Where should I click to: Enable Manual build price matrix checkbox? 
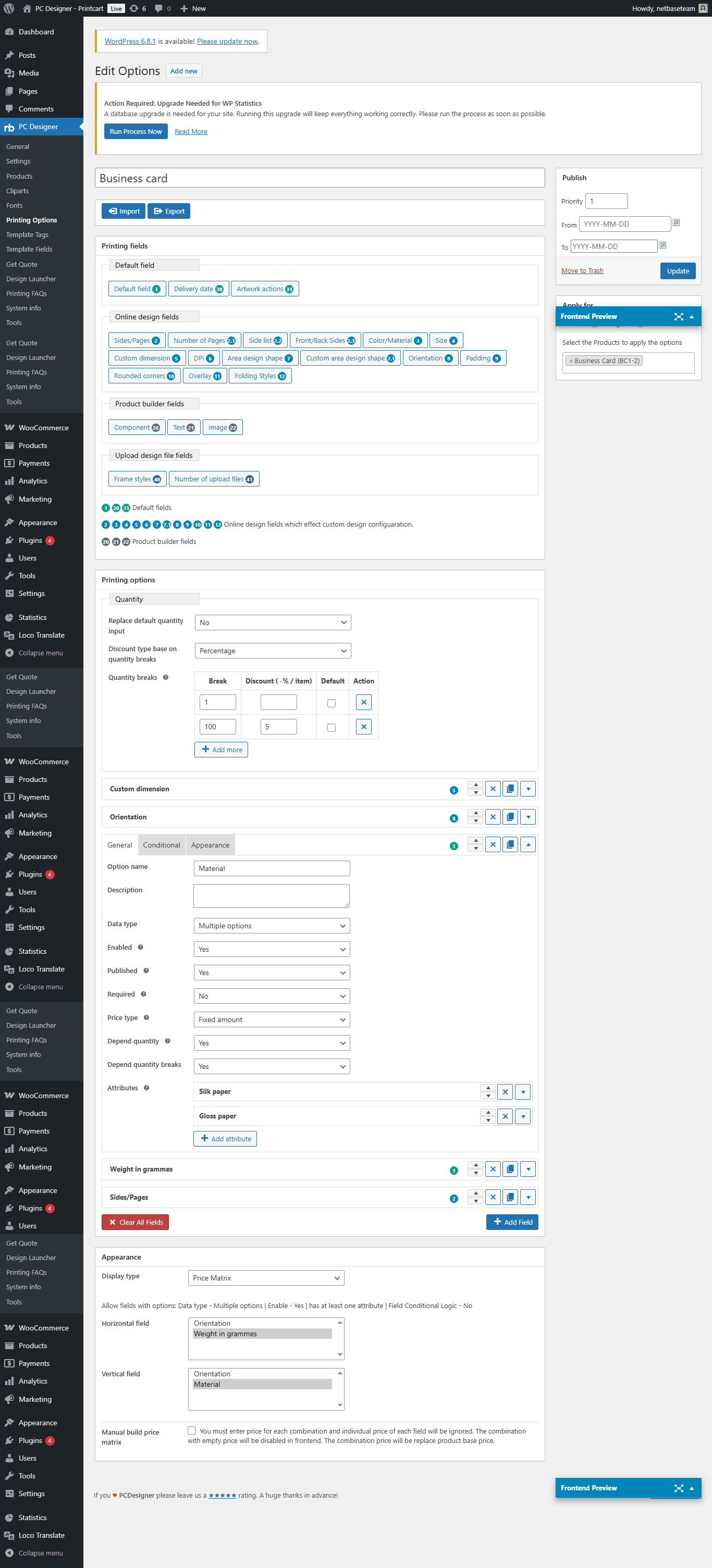tap(192, 1430)
